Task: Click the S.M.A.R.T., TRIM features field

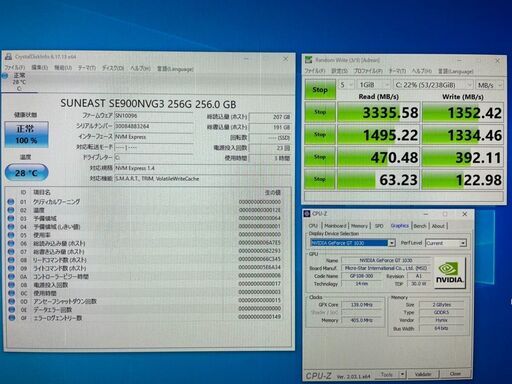Action: [x=202, y=178]
